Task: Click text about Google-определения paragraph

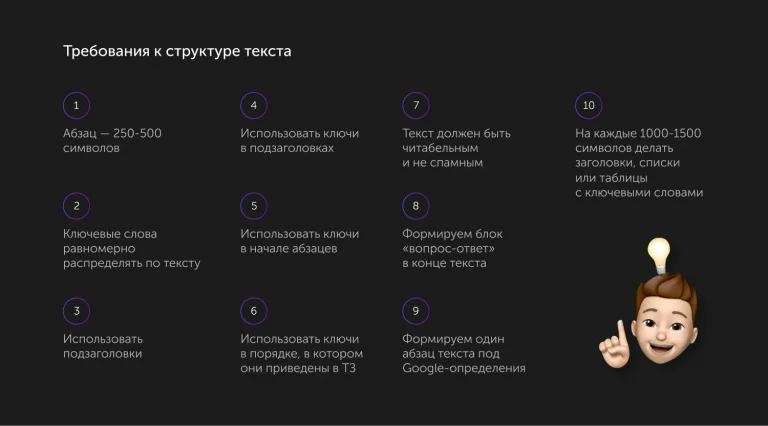Action: [x=464, y=354]
